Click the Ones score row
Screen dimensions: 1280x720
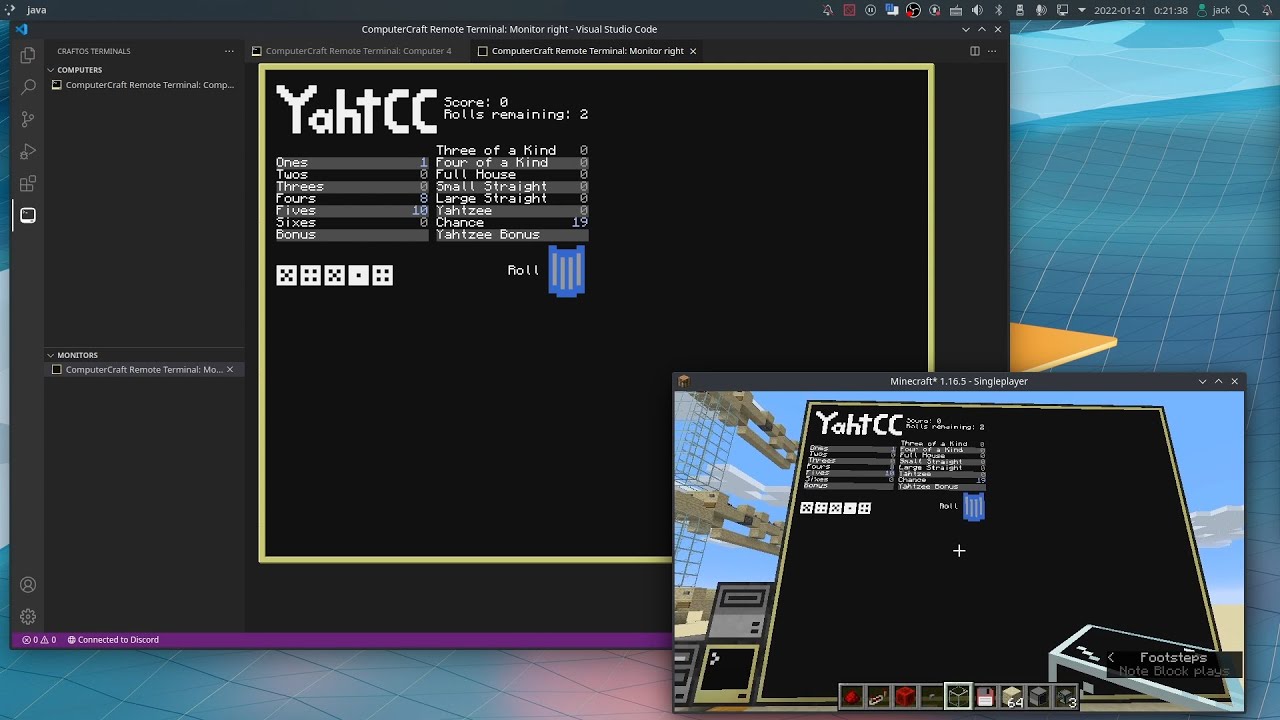click(x=352, y=162)
